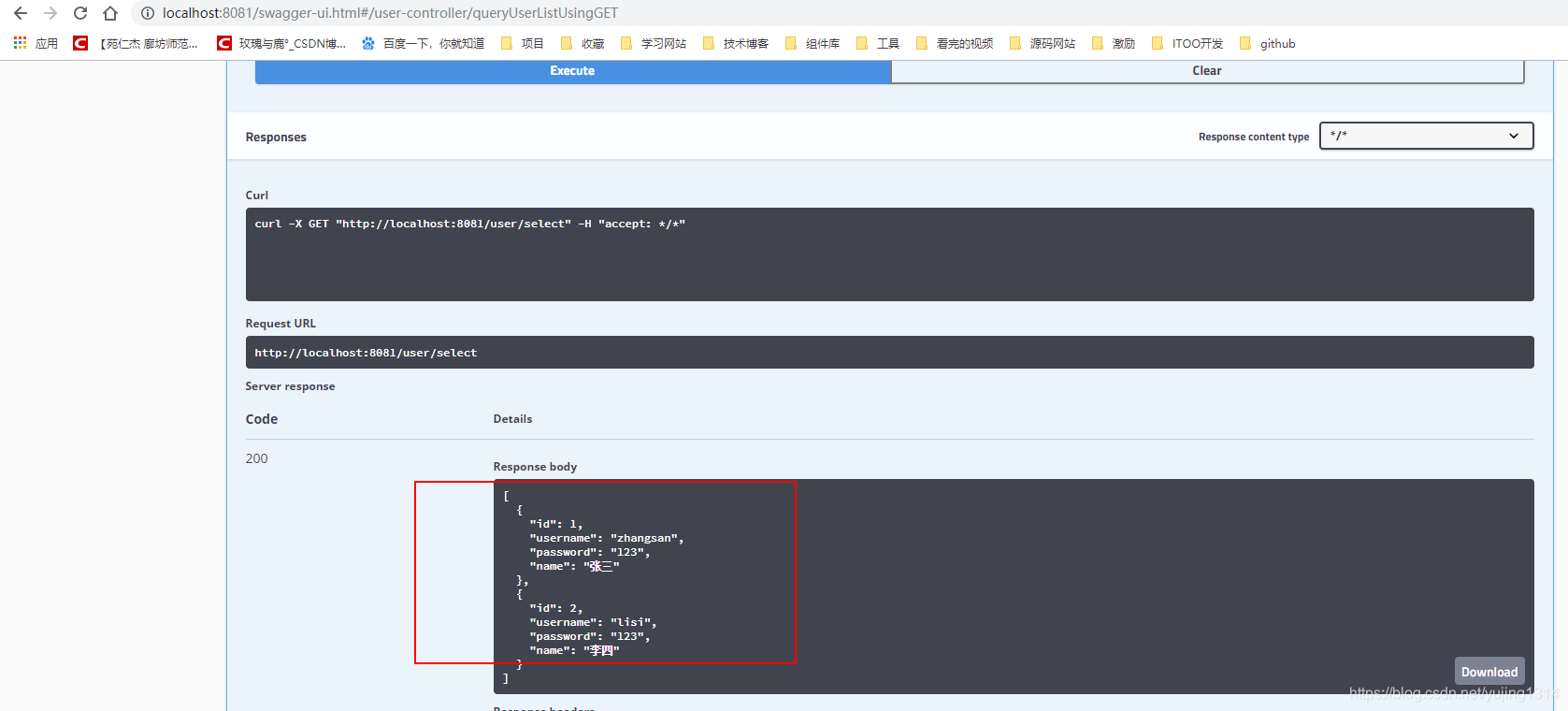Select the "name": "张三" line

point(574,566)
